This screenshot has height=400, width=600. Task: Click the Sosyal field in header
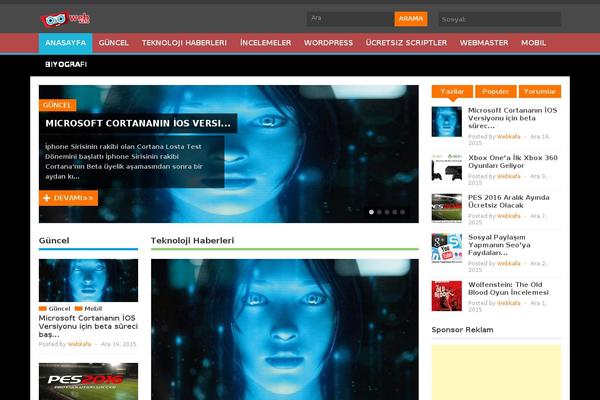[500, 19]
